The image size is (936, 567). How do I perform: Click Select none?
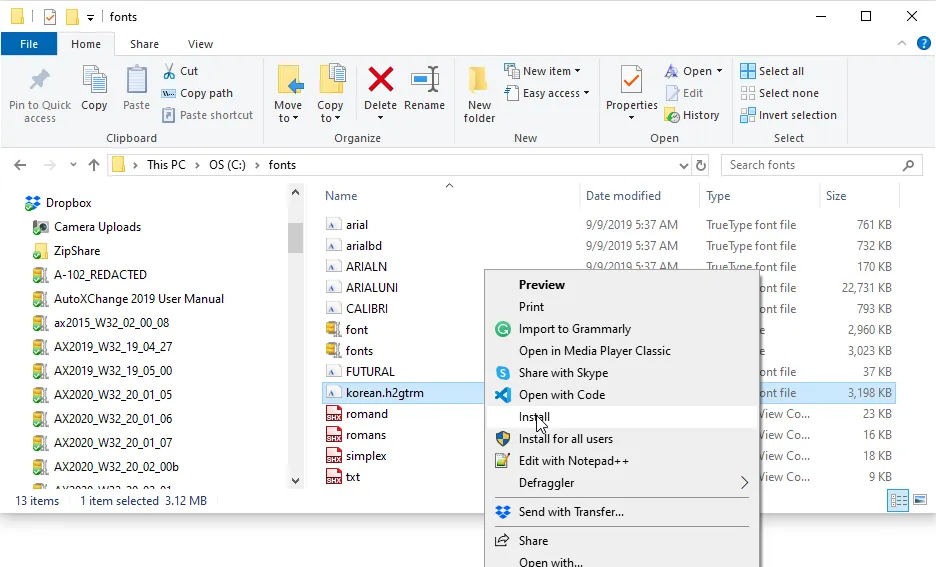pyautogui.click(x=779, y=93)
